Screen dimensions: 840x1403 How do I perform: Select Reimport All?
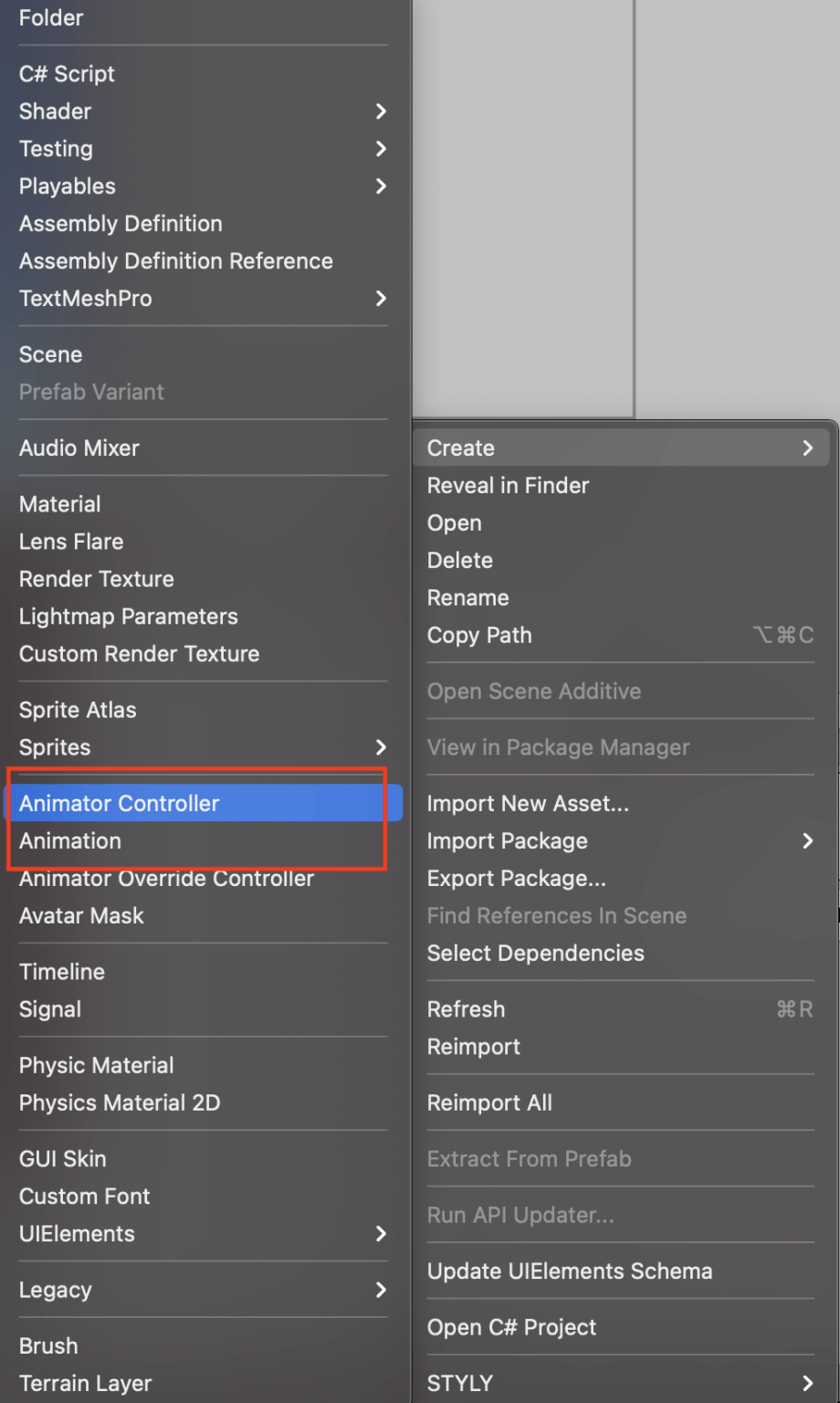489,1102
